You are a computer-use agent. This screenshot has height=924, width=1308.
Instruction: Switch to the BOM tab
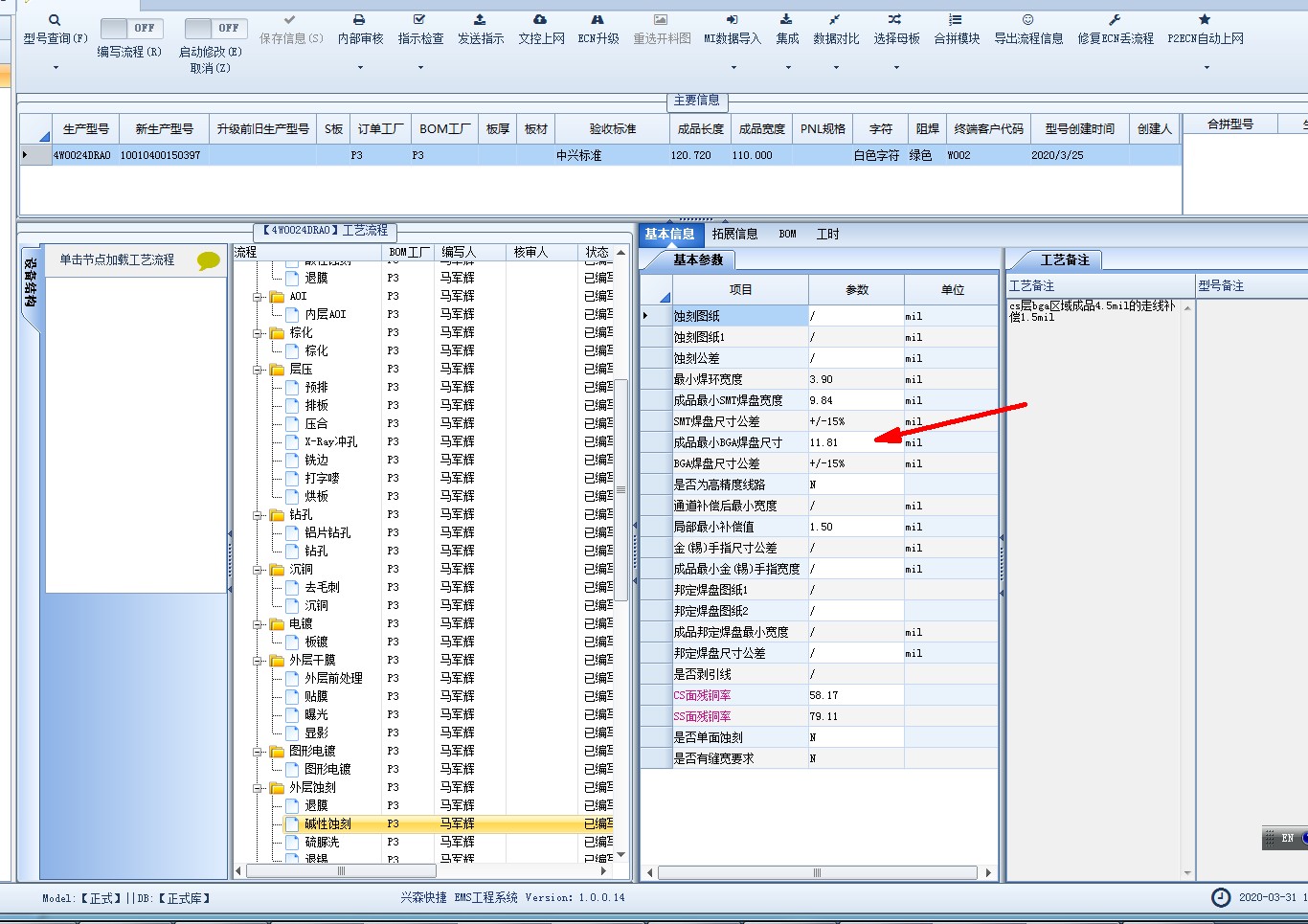coord(787,234)
